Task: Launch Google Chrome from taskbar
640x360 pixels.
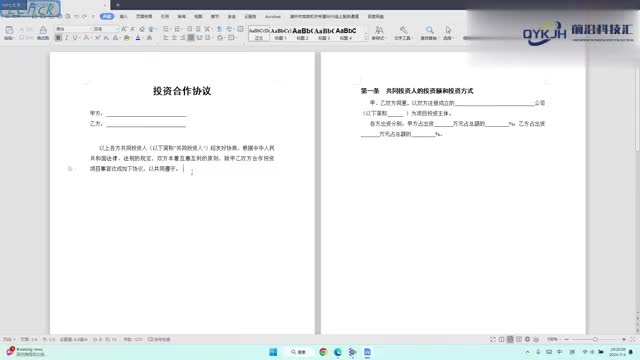Action: (323, 352)
